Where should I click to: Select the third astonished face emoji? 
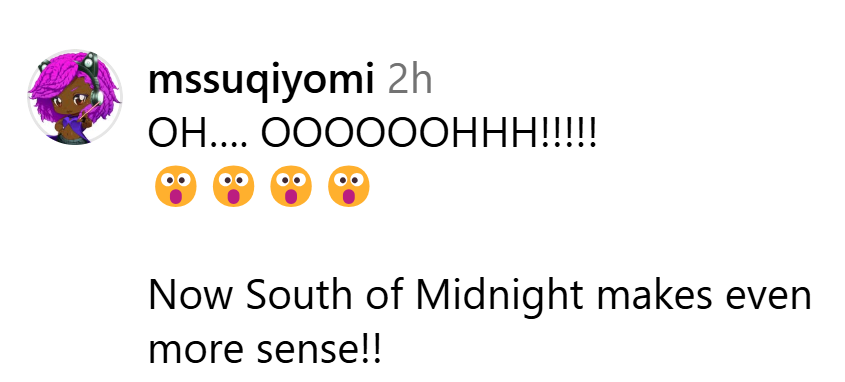(291, 186)
